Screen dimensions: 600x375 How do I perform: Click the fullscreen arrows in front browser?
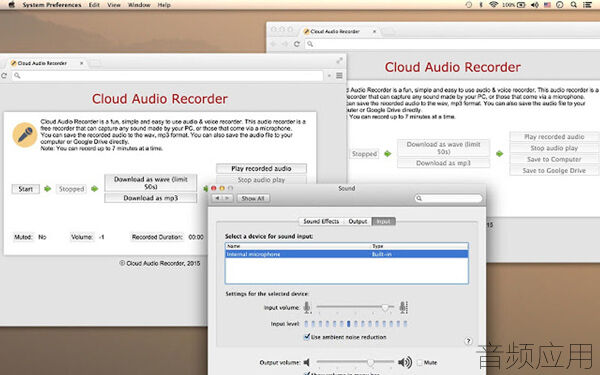point(339,61)
